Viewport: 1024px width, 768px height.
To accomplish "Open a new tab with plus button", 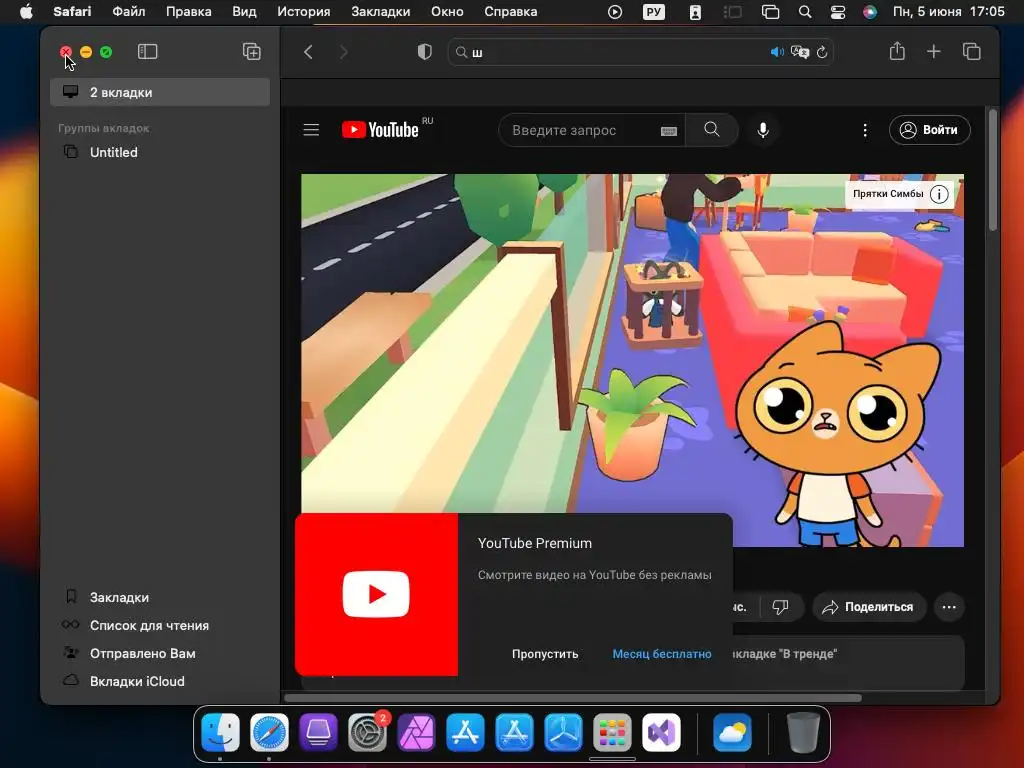I will tap(934, 52).
